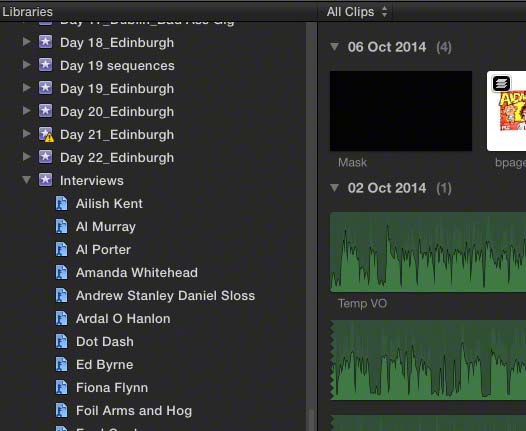526x431 pixels.
Task: Click the Al Murray keyword collection icon
Action: click(x=61, y=226)
